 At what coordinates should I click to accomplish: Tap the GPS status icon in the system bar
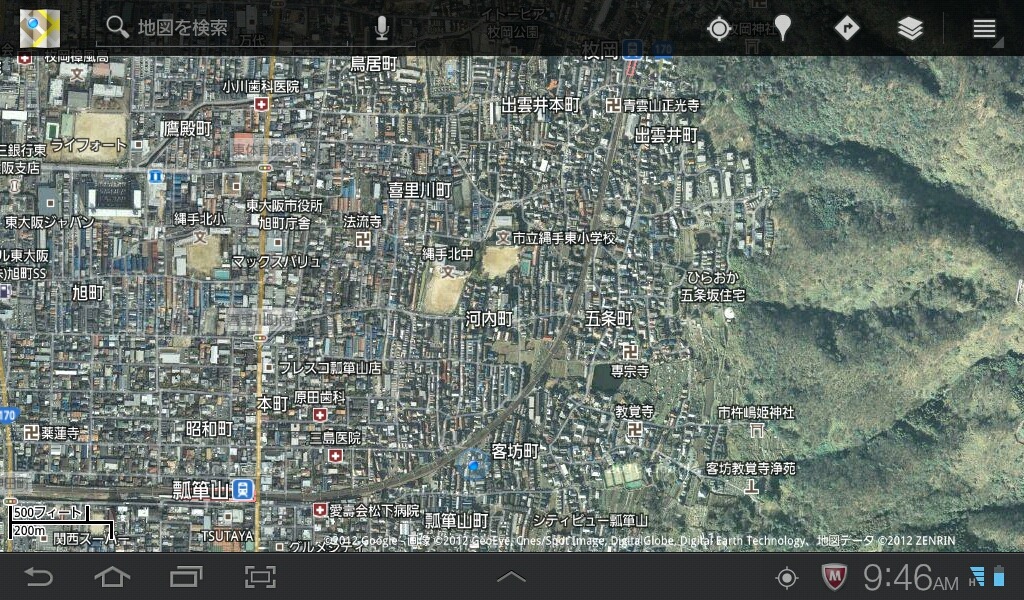[x=787, y=577]
